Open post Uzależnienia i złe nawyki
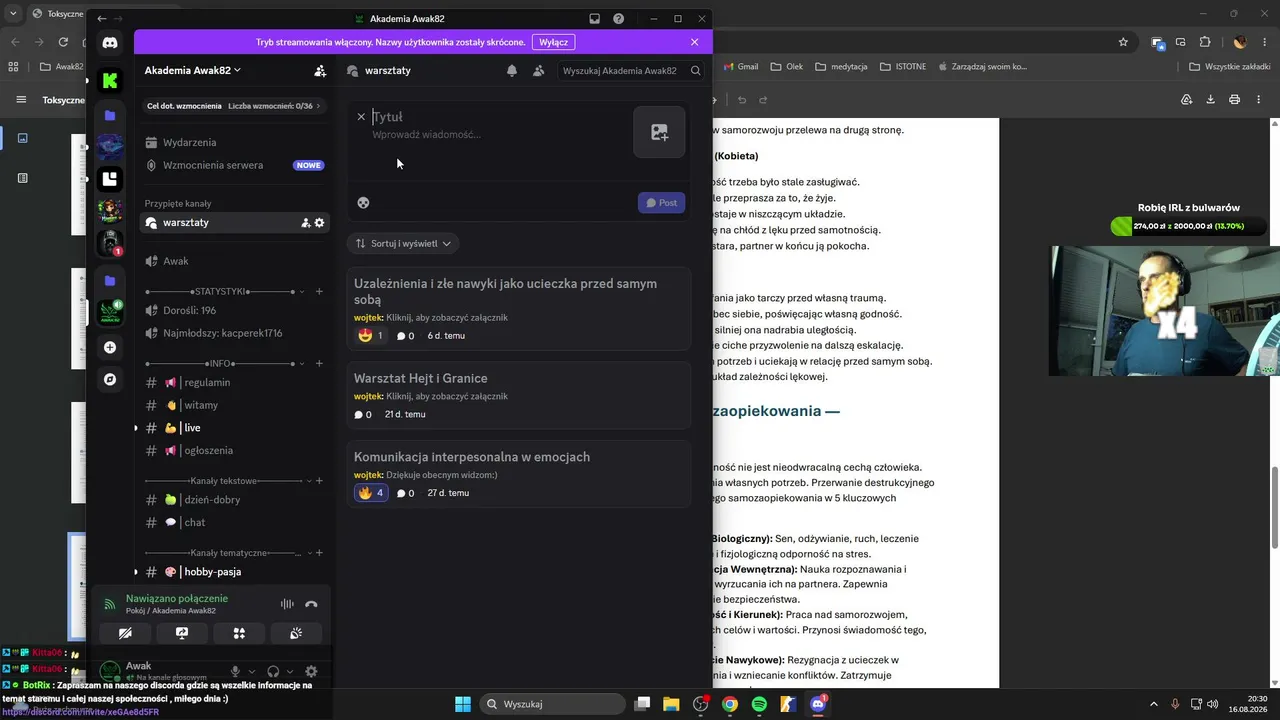The width and height of the screenshot is (1280, 720). click(x=519, y=308)
